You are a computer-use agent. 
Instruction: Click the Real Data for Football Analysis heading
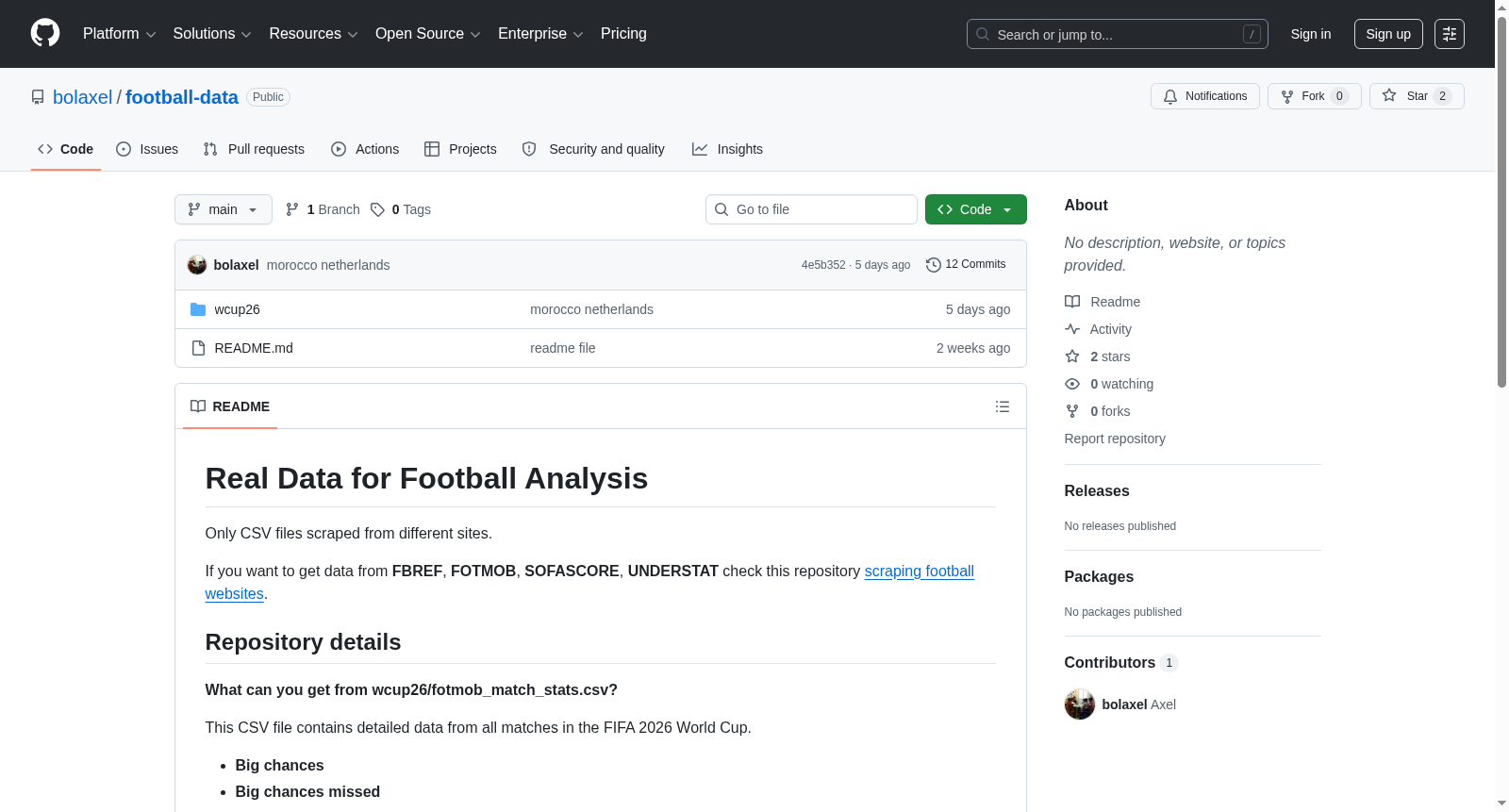pyautogui.click(x=426, y=478)
